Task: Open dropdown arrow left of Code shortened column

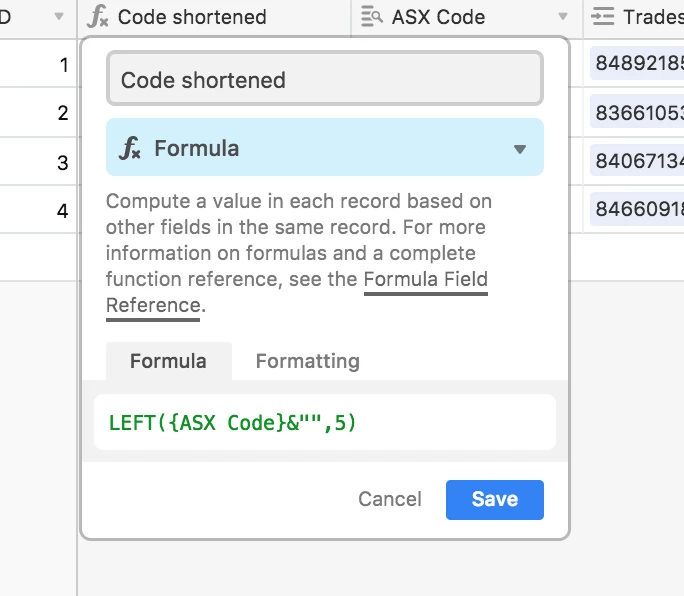Action: (59, 17)
